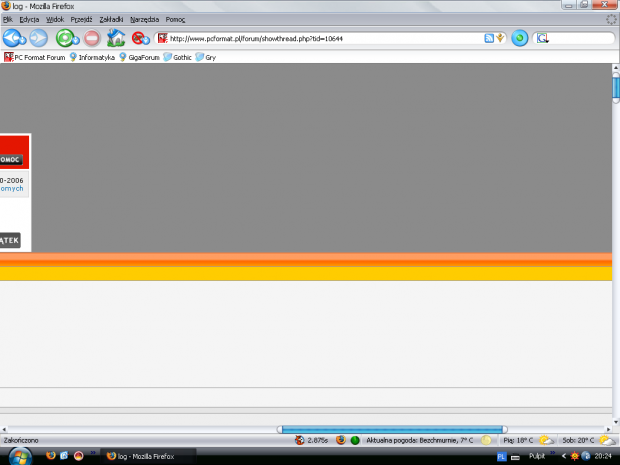Click the Forward navigation button
The height and width of the screenshot is (465, 620).
click(38, 38)
